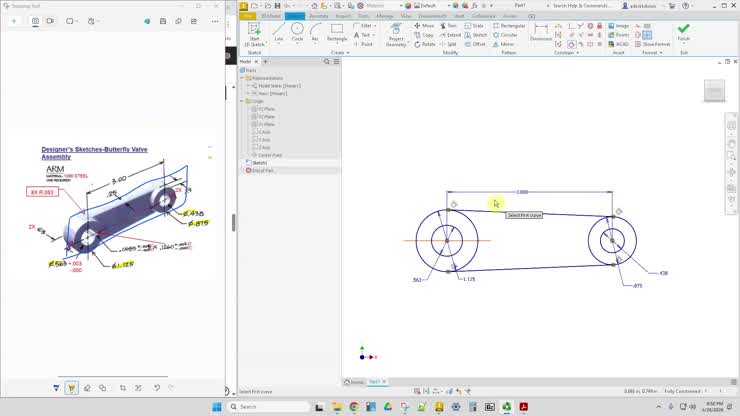The height and width of the screenshot is (416, 740).
Task: Search the Model browser
Action: (327, 61)
